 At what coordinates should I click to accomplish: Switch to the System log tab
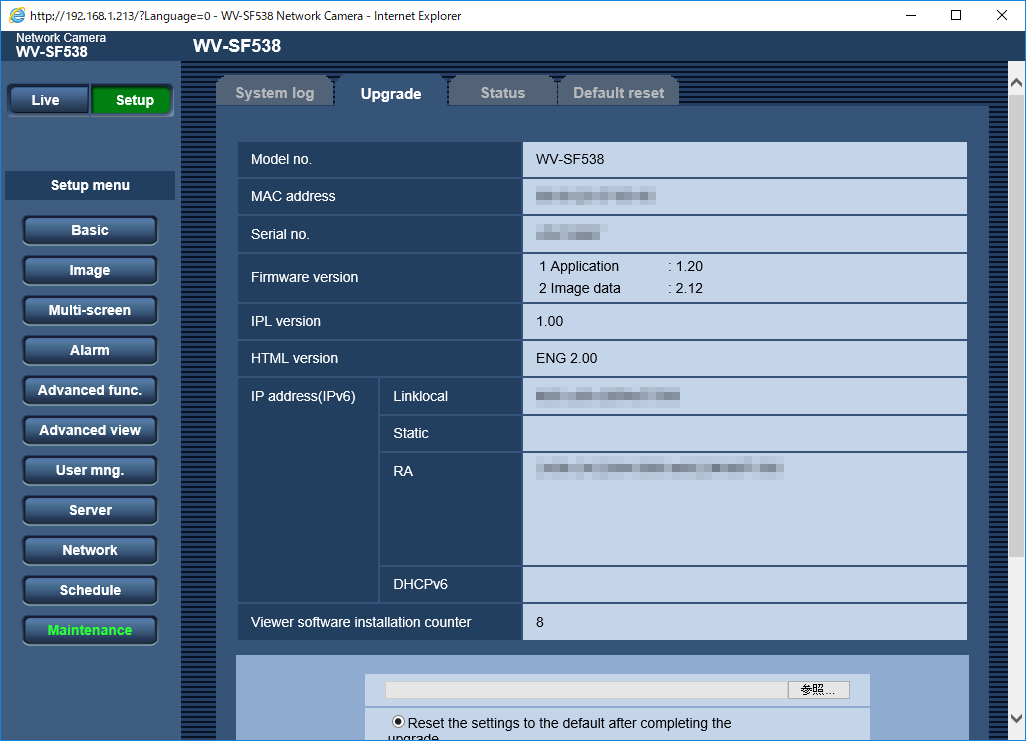tap(275, 92)
